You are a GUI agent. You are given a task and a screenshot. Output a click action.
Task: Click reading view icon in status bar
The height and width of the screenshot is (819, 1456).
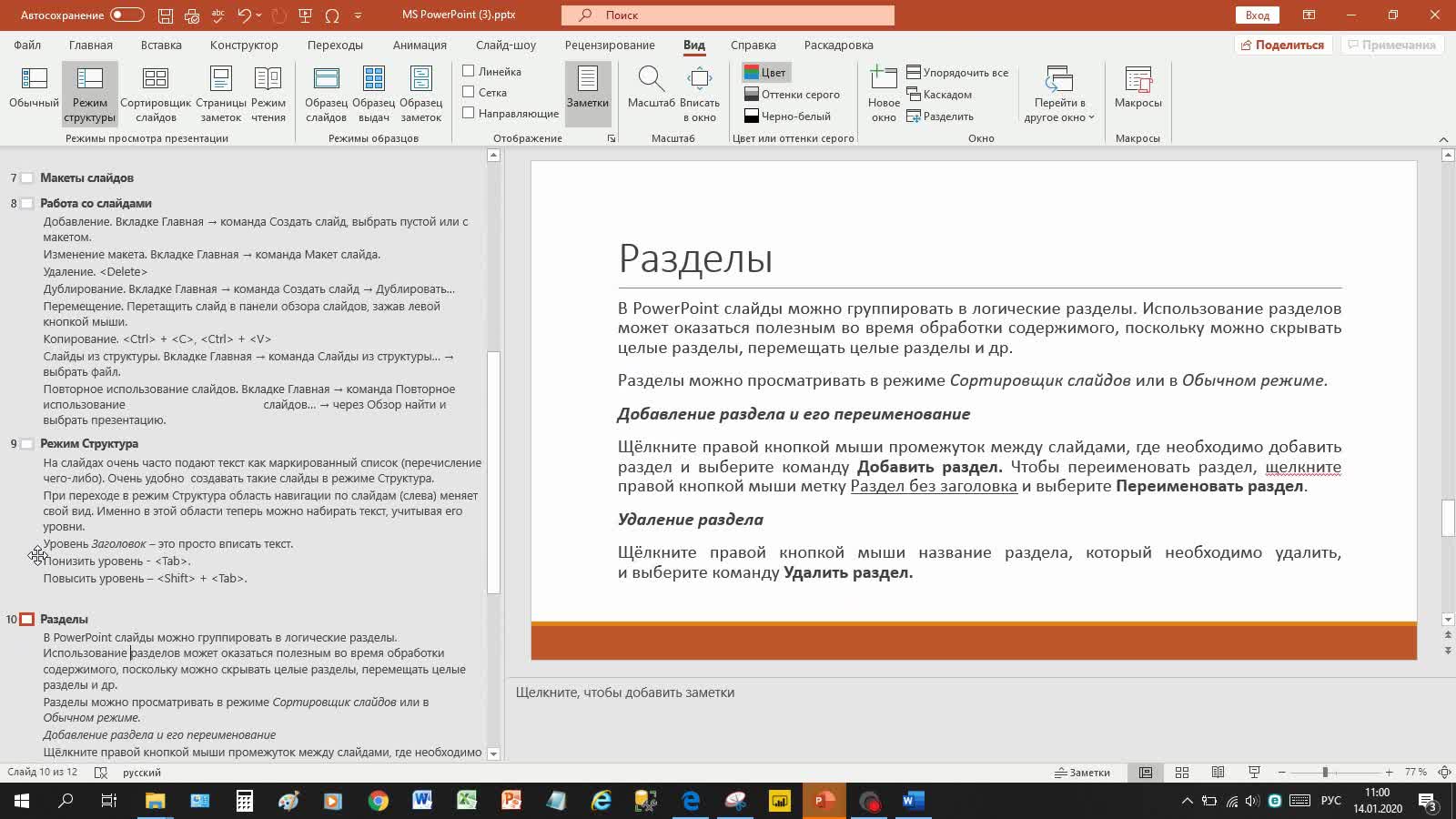pyautogui.click(x=1218, y=773)
